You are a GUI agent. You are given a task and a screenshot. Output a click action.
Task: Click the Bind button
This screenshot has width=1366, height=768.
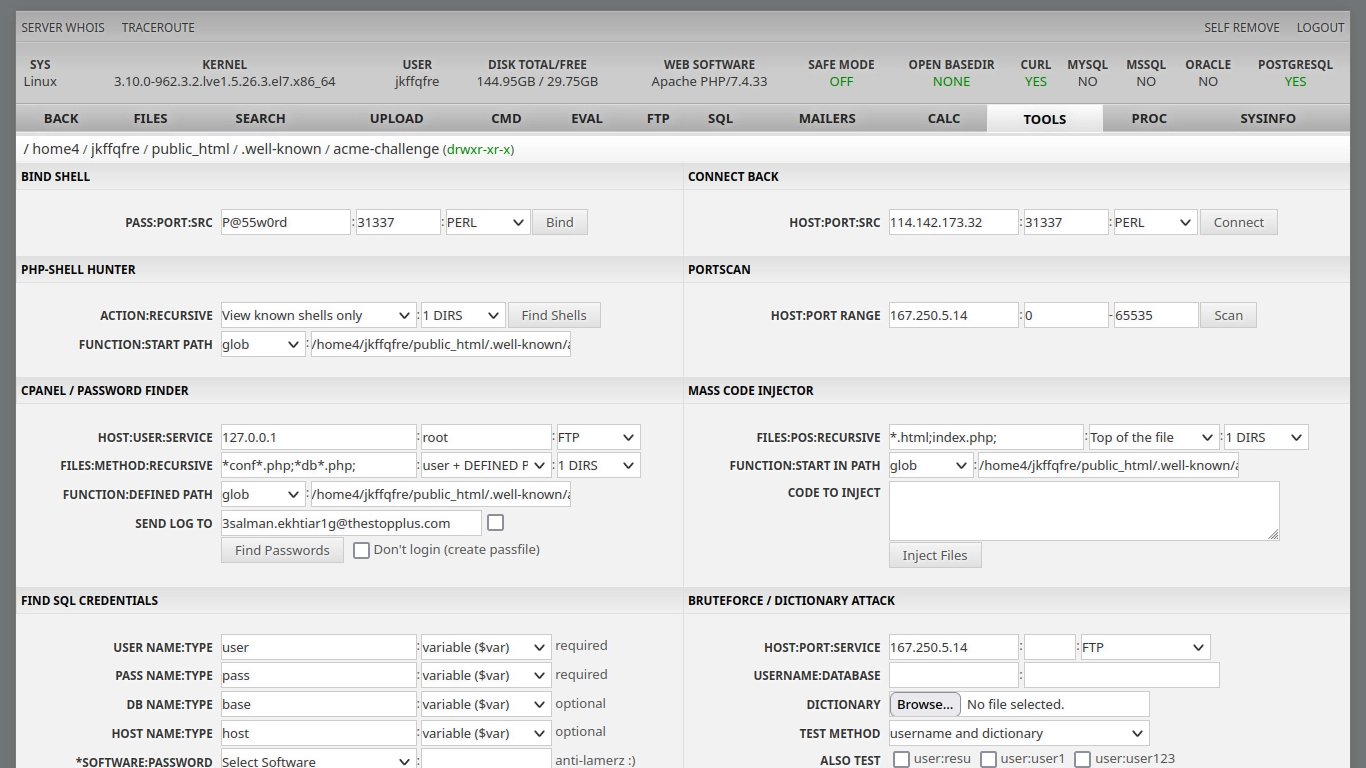pos(560,222)
